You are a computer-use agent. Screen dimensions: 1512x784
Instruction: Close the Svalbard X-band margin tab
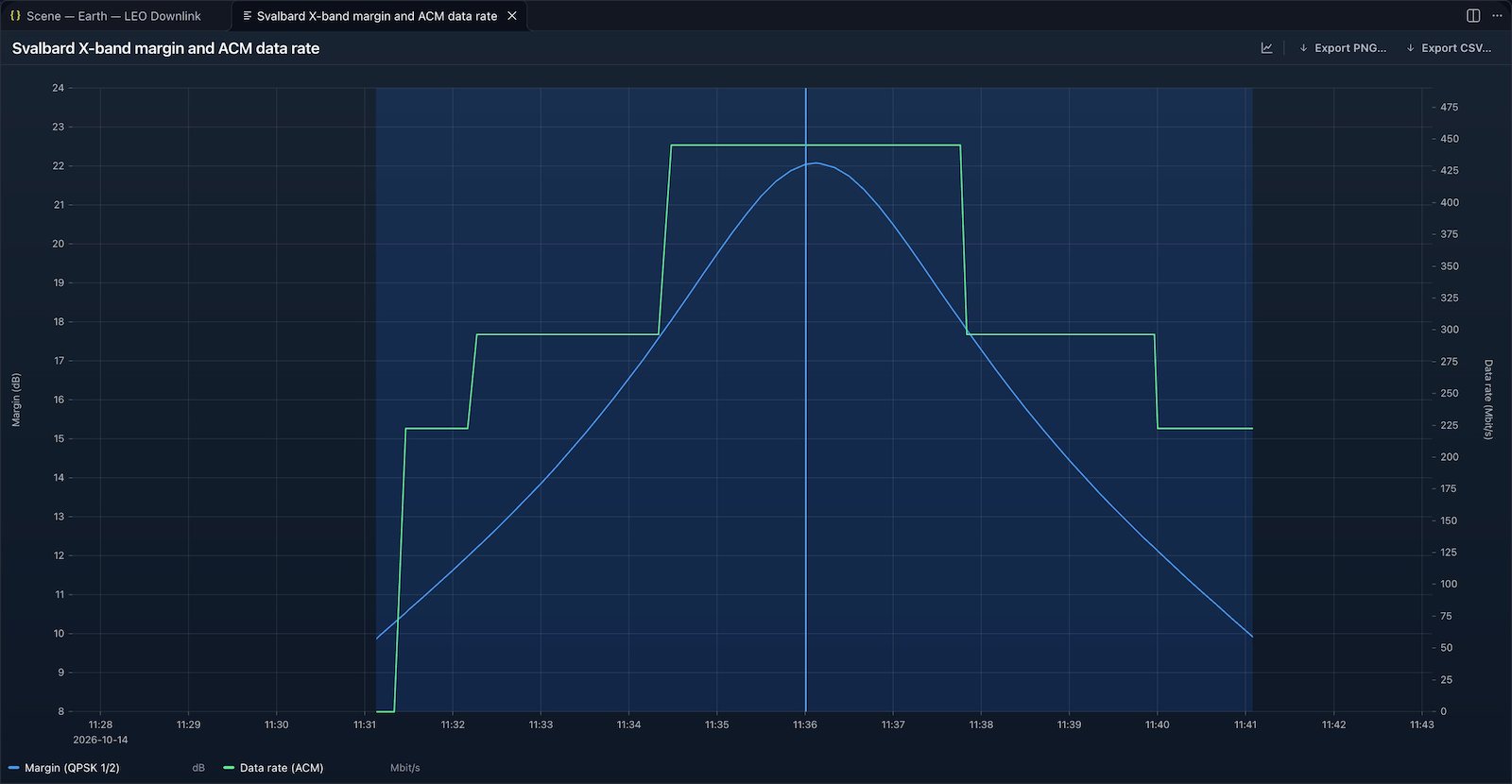coord(512,16)
